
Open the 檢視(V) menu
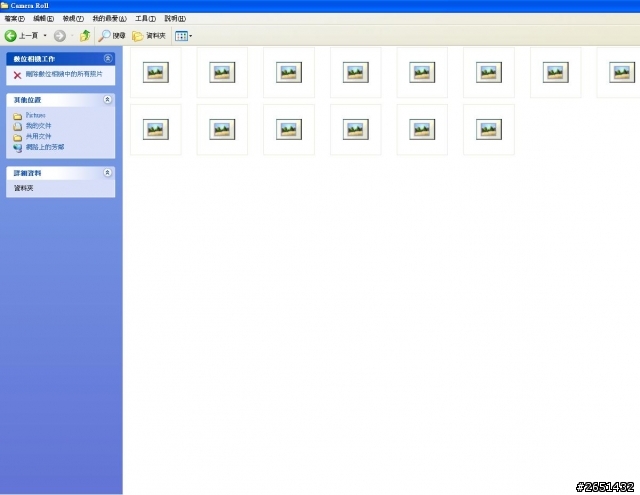tap(73, 18)
